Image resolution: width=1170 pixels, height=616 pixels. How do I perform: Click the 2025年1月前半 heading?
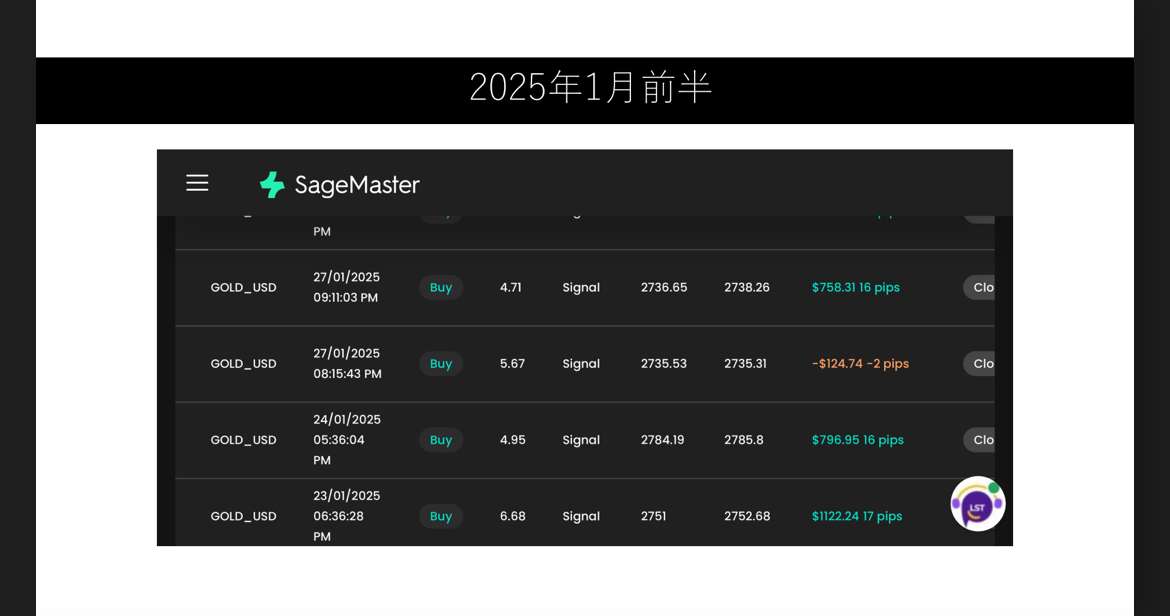[x=590, y=88]
